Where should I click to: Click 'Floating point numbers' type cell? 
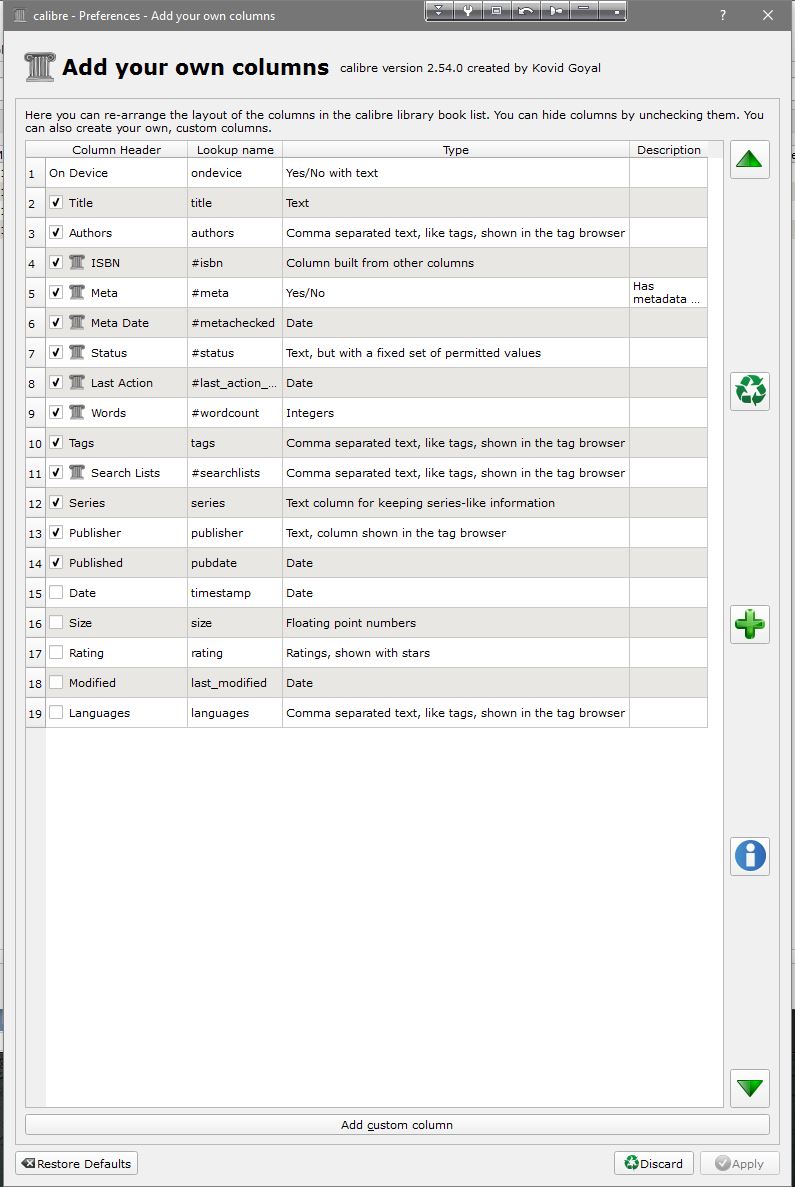[456, 623]
